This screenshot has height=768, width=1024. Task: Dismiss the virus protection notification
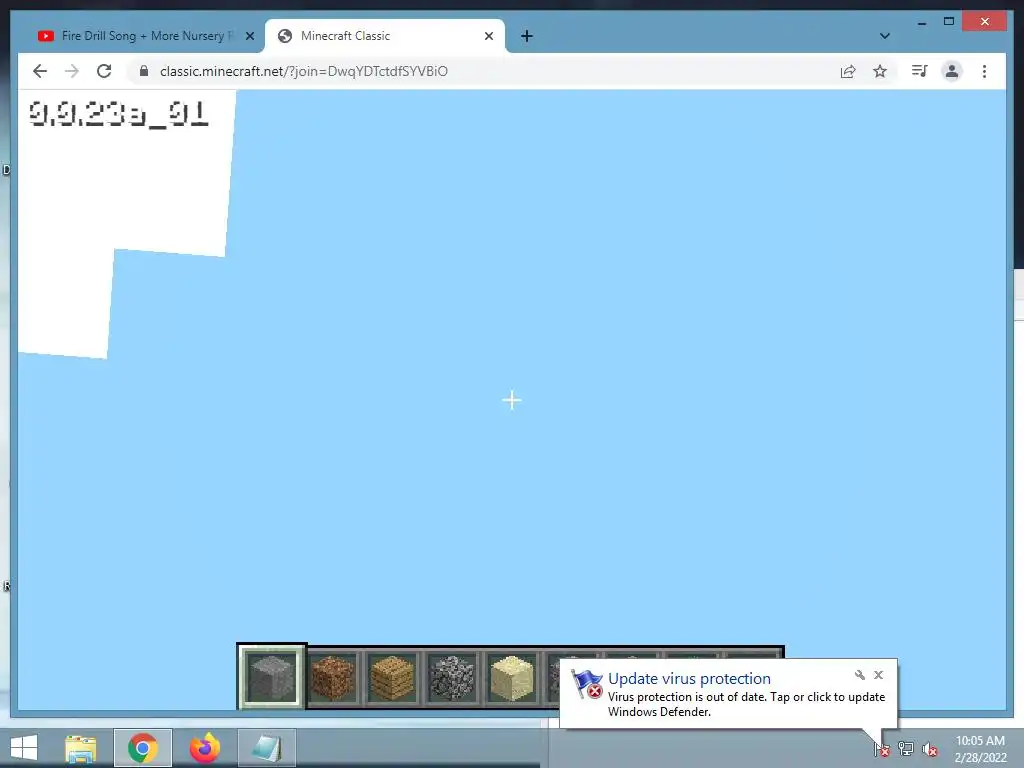(878, 675)
